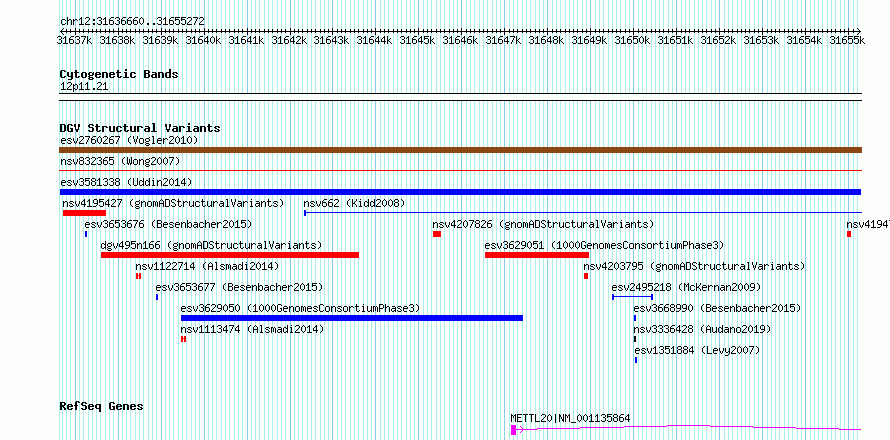The height and width of the screenshot is (440, 890).
Task: Click the DGV Structural Variants track title
Action: click(x=140, y=128)
